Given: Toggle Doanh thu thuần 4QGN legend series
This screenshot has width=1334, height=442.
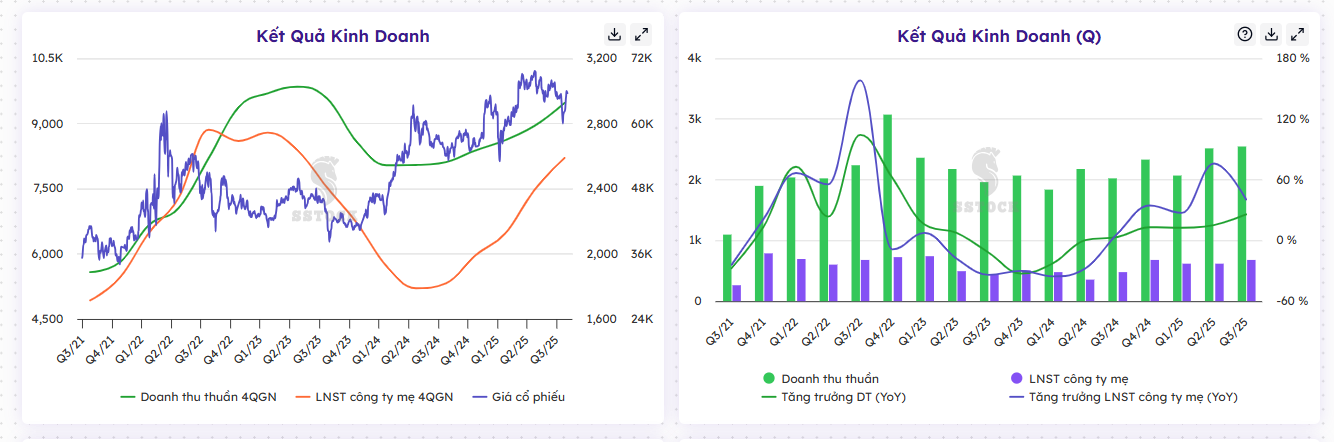Looking at the screenshot, I should (196, 397).
